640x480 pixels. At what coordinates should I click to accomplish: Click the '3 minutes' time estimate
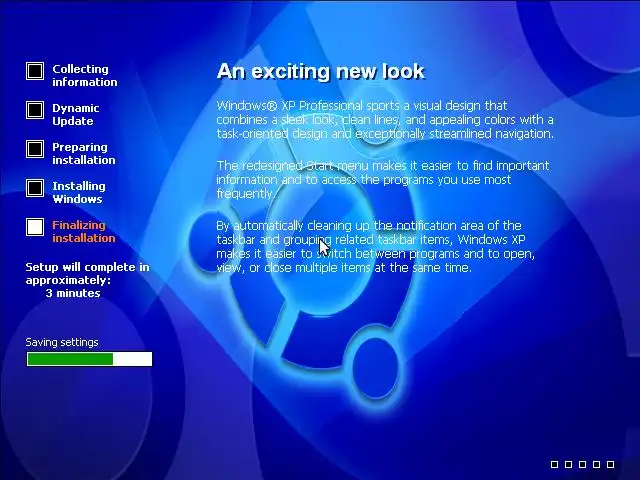(x=73, y=293)
